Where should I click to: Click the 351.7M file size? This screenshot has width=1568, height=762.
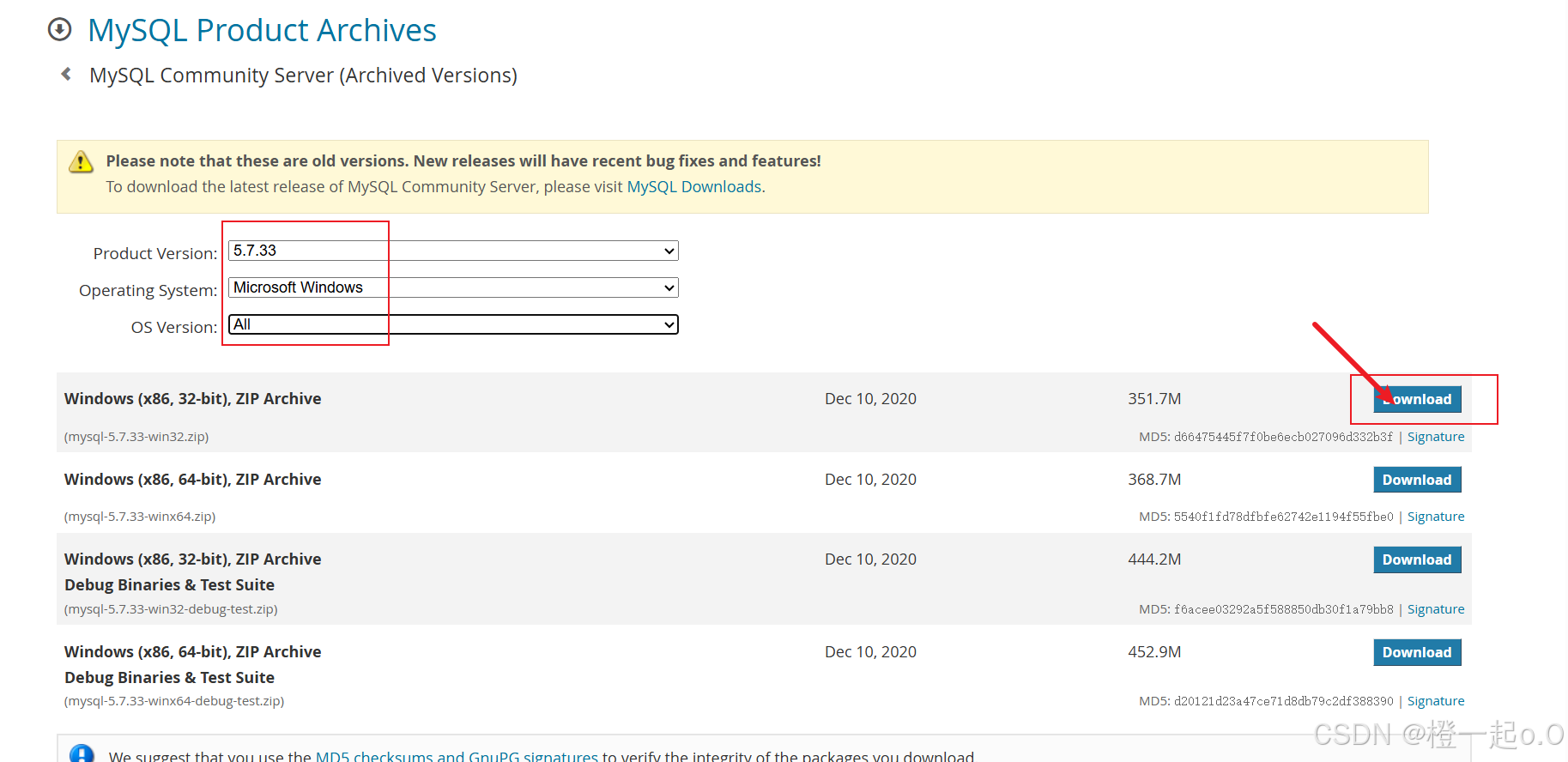tap(1154, 399)
